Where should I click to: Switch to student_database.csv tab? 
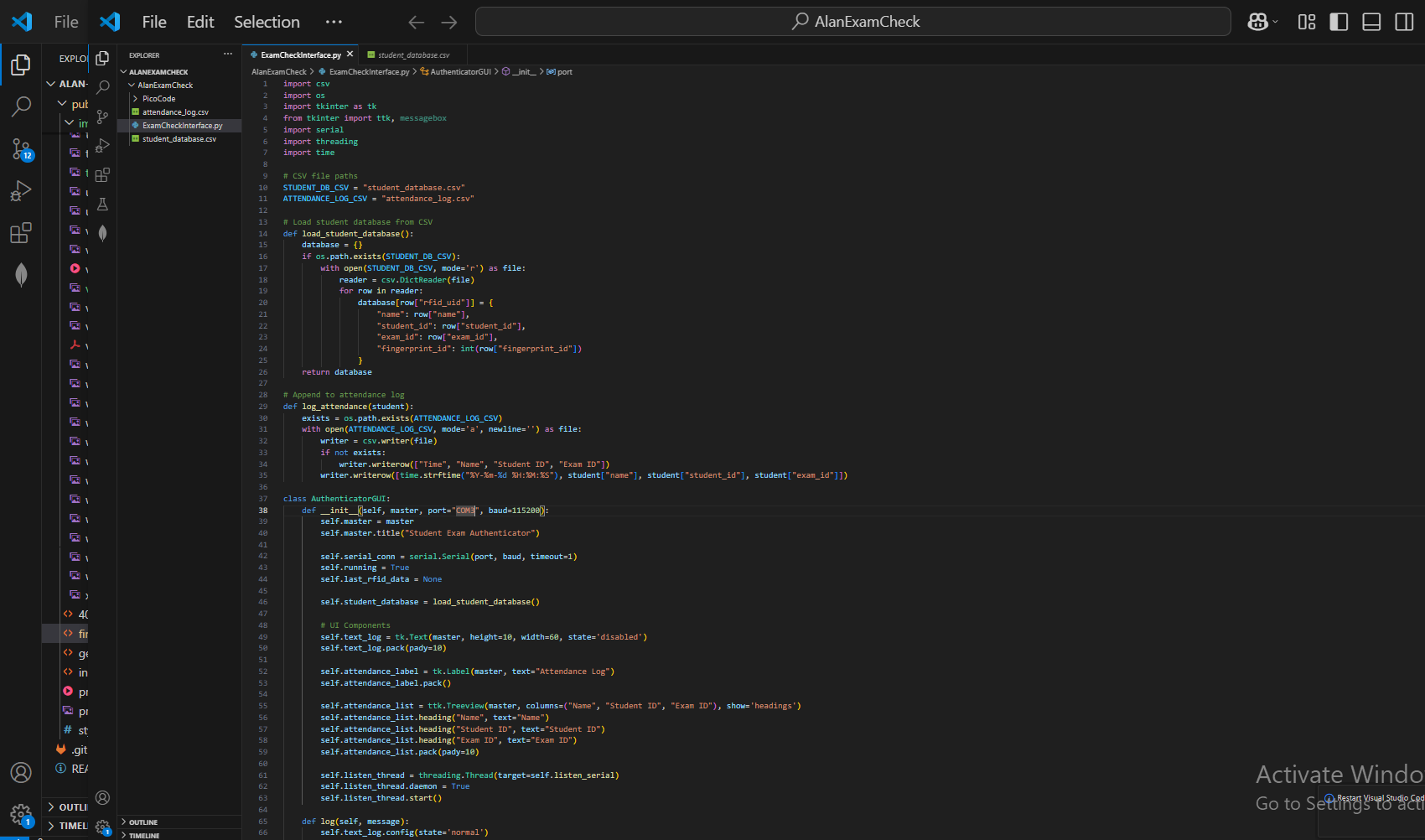[413, 55]
